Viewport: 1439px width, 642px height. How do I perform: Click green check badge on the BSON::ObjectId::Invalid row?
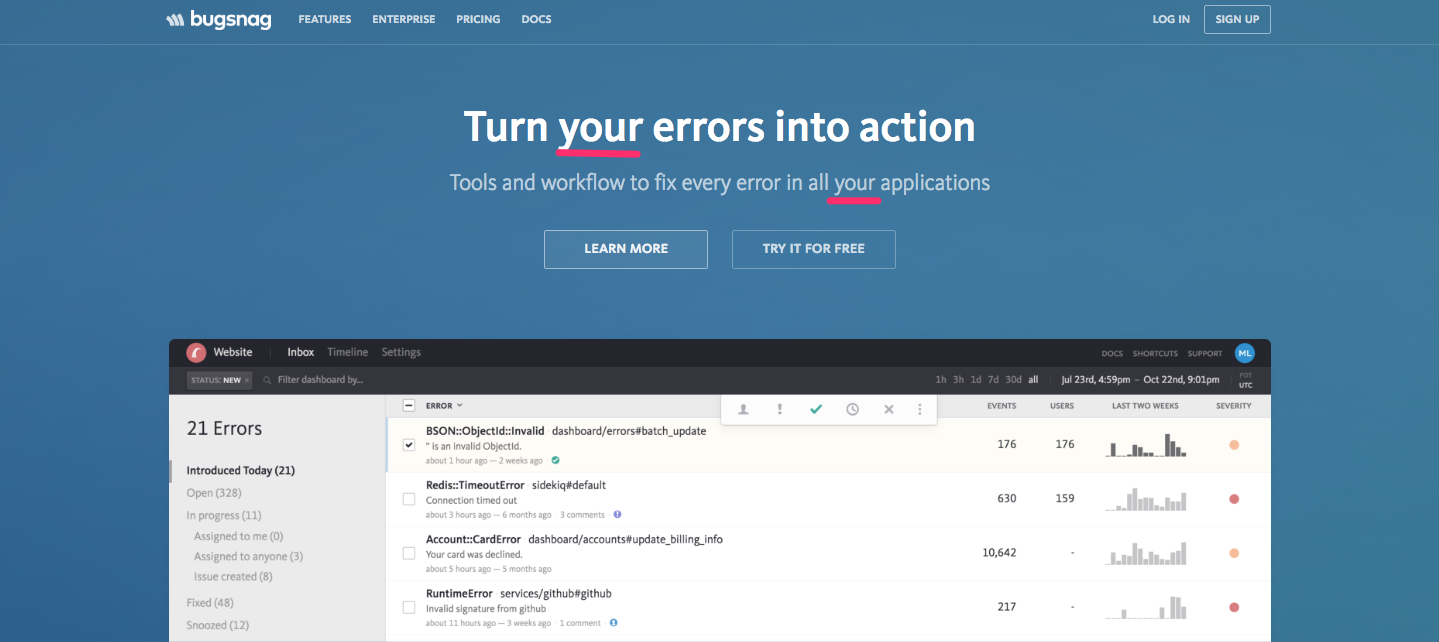point(555,461)
